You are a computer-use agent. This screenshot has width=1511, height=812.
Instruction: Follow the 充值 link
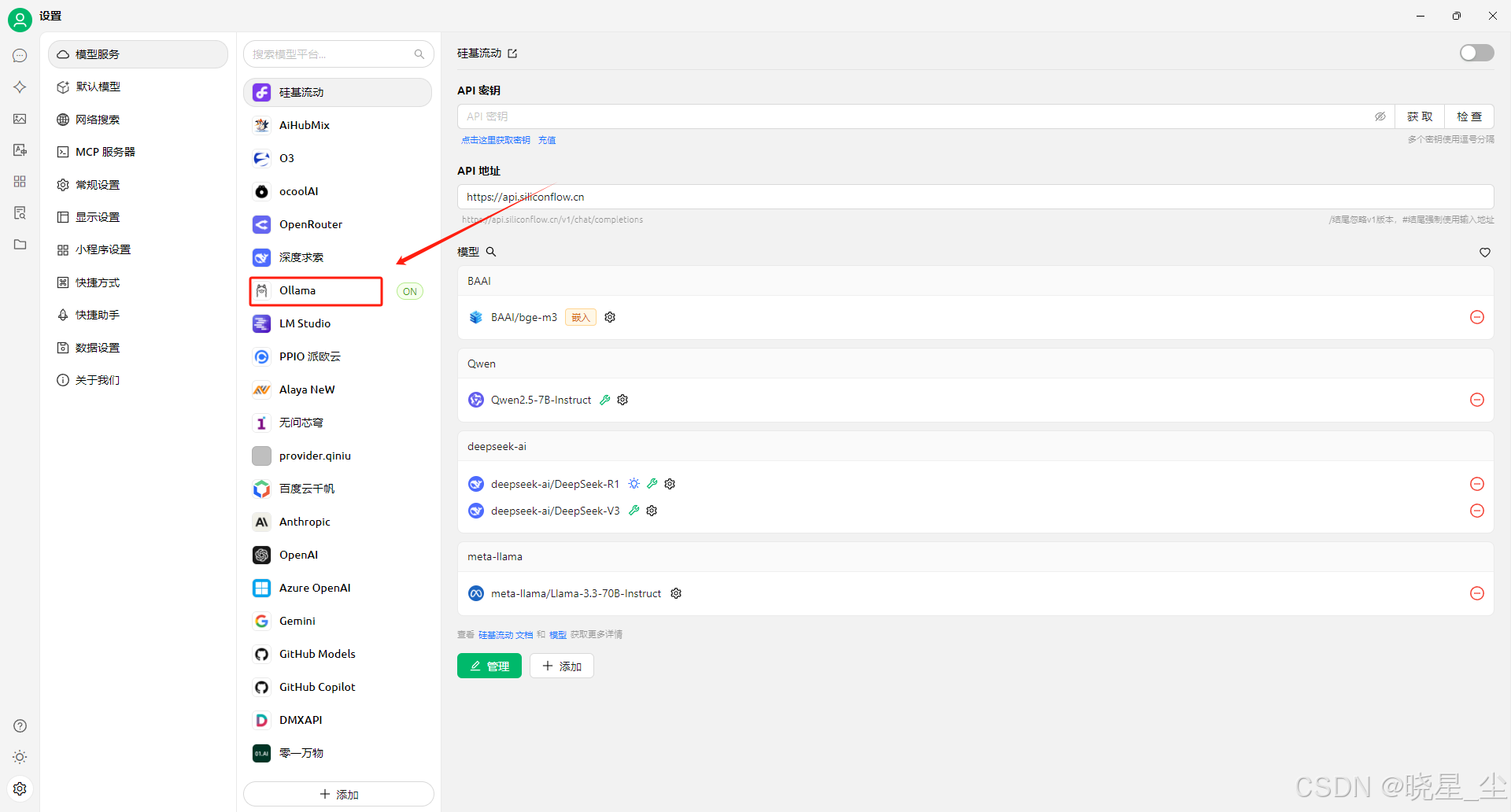click(x=547, y=140)
